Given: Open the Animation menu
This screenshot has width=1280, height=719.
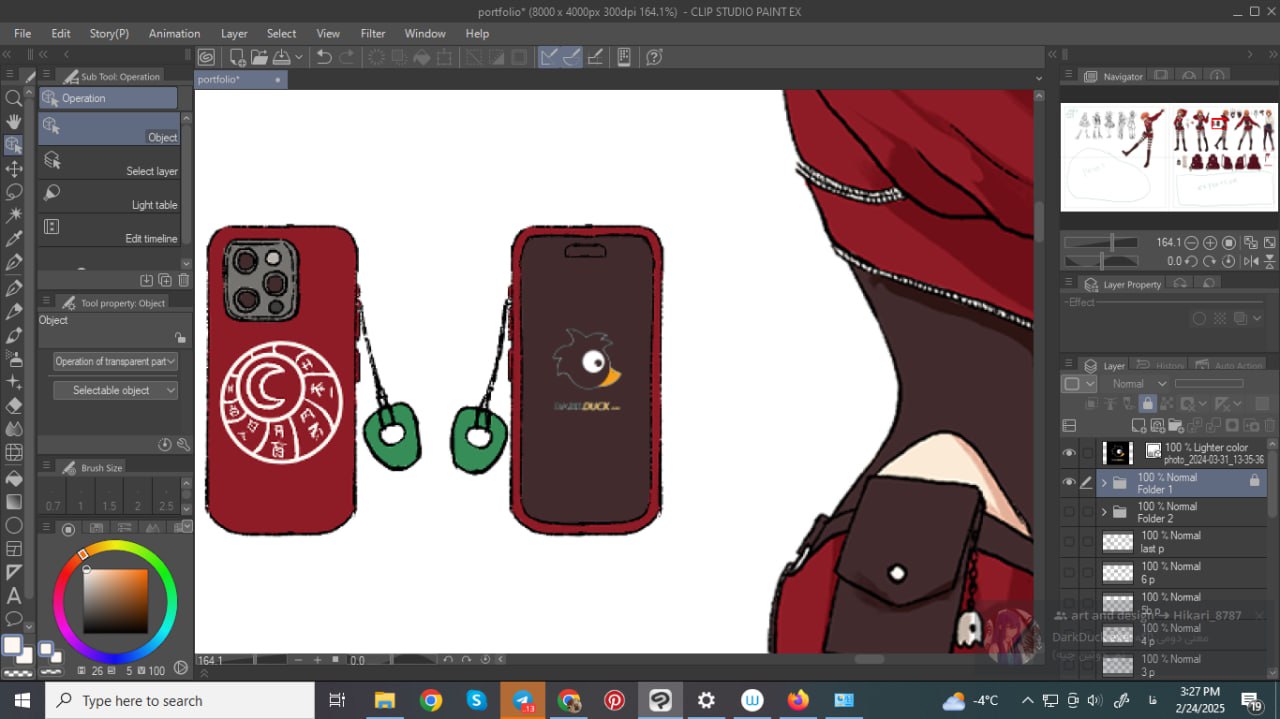Looking at the screenshot, I should coord(174,33).
